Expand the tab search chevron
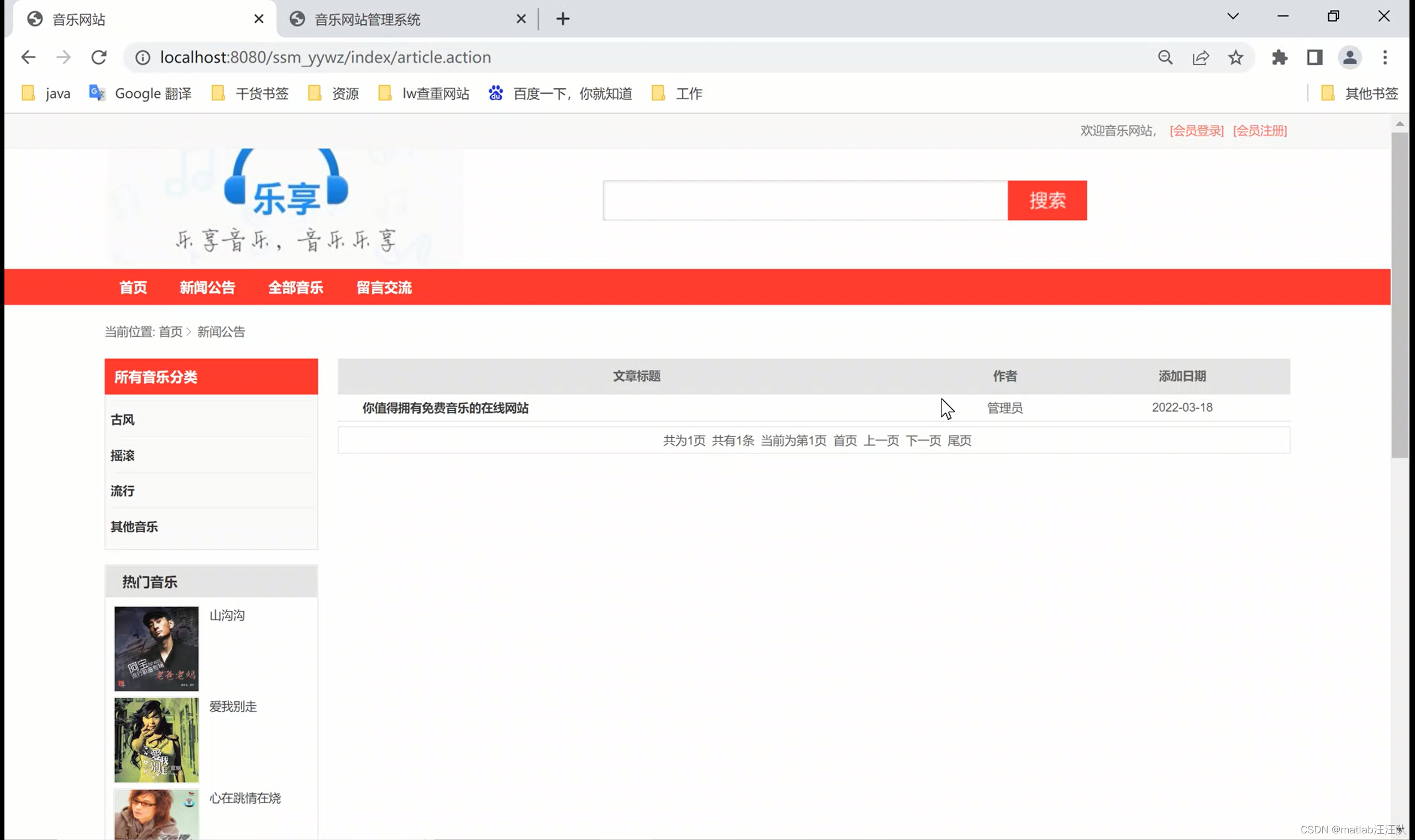 point(1233,17)
